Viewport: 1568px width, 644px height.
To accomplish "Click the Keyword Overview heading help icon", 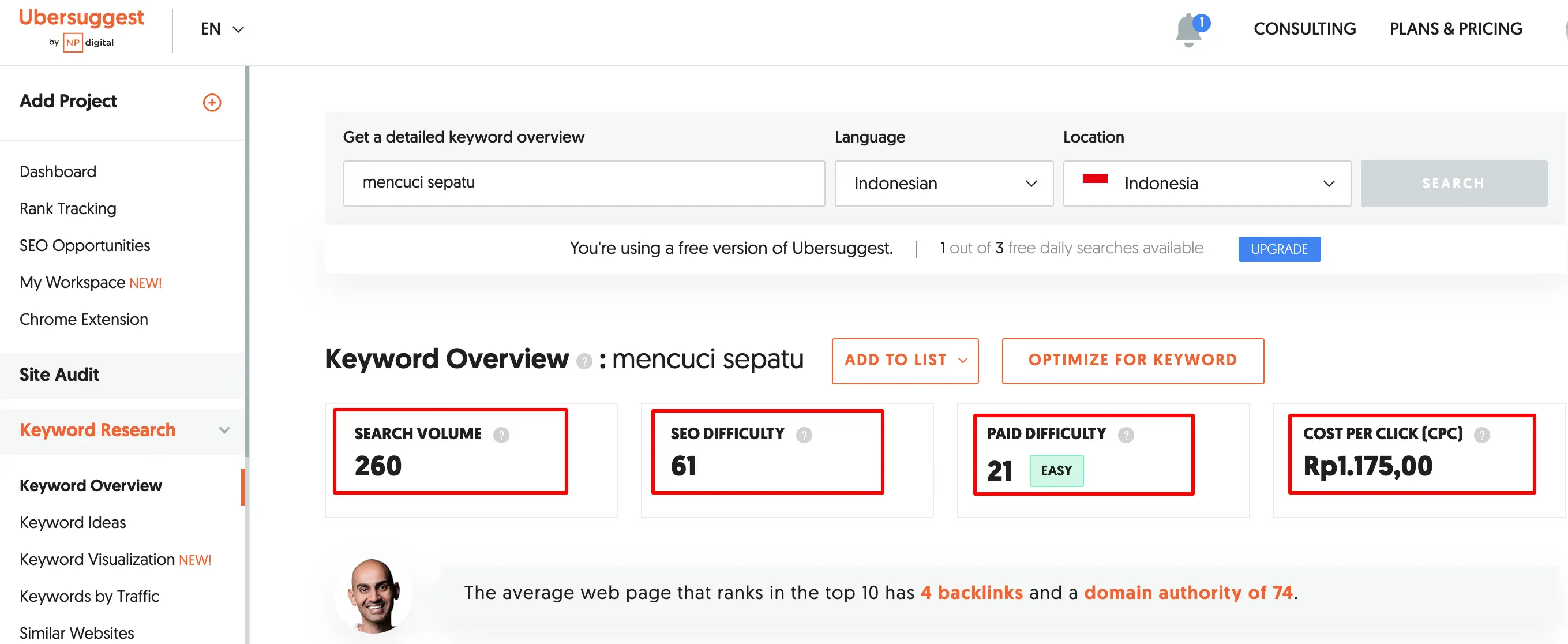I will (x=584, y=362).
